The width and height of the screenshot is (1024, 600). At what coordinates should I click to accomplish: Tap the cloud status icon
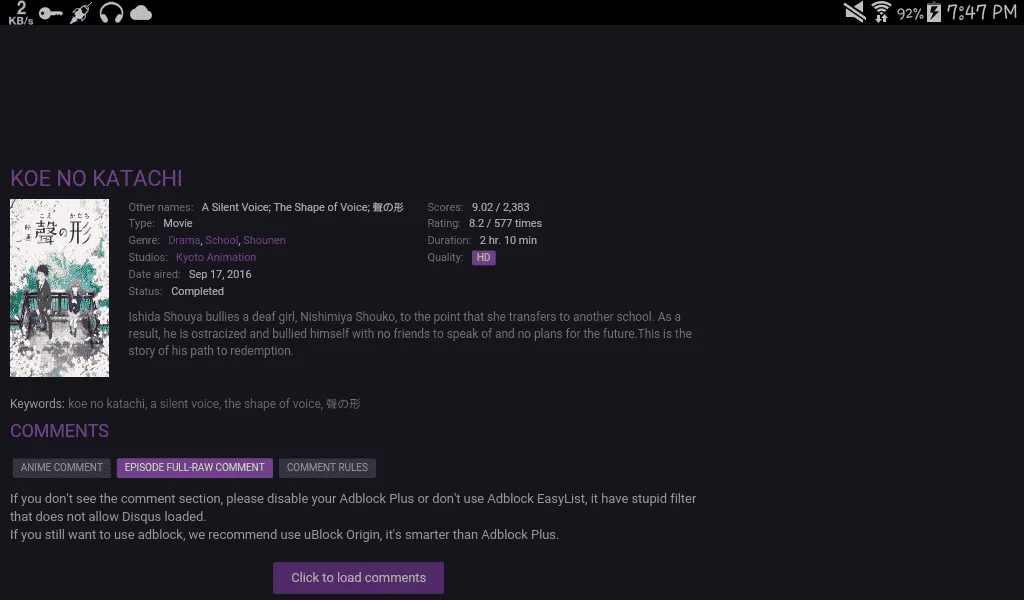pos(141,13)
